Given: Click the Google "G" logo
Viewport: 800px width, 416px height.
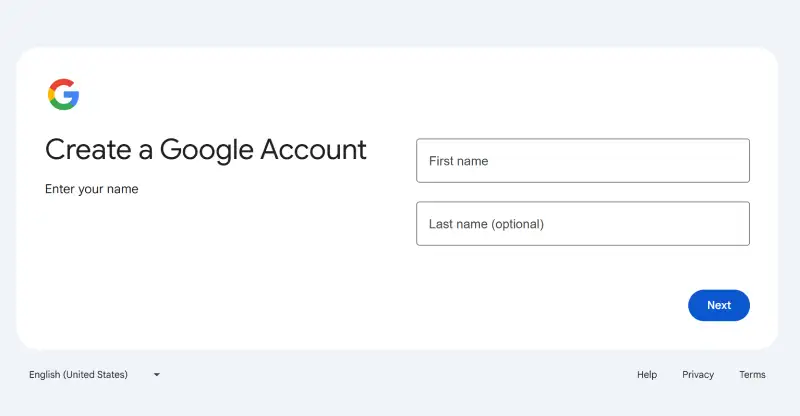Looking at the screenshot, I should click(x=63, y=94).
